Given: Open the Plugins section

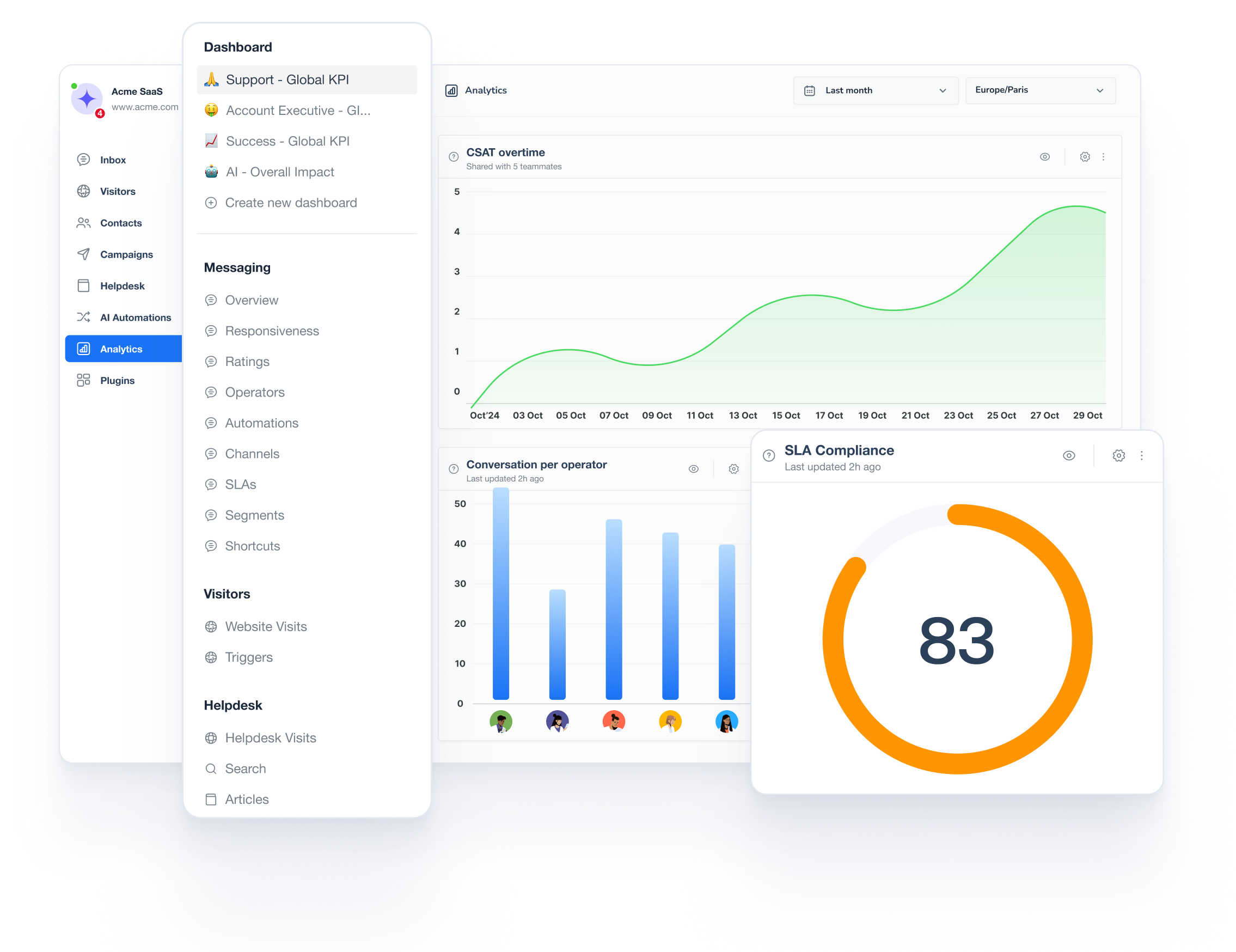Looking at the screenshot, I should point(117,380).
